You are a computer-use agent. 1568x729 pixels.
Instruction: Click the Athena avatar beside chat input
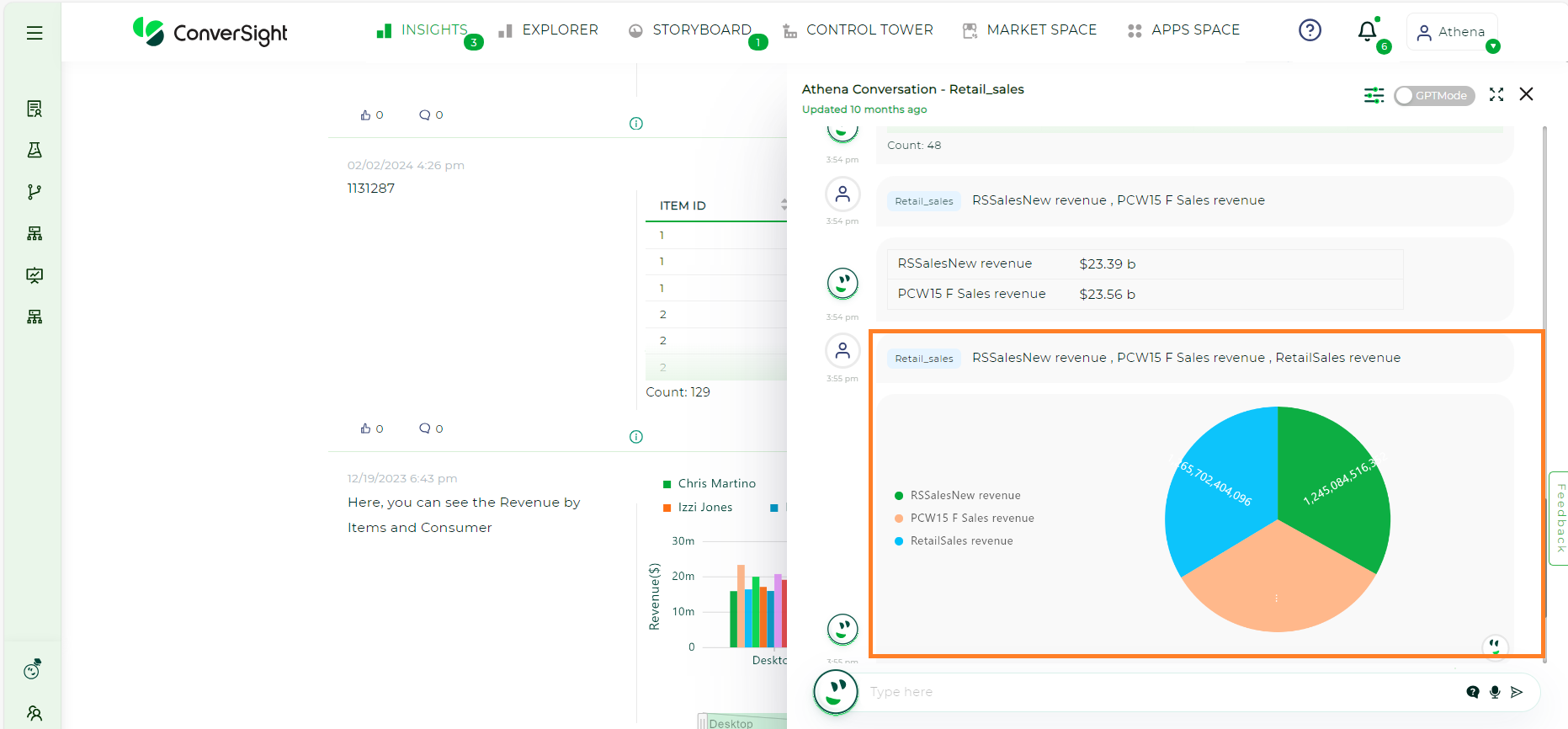pos(836,692)
